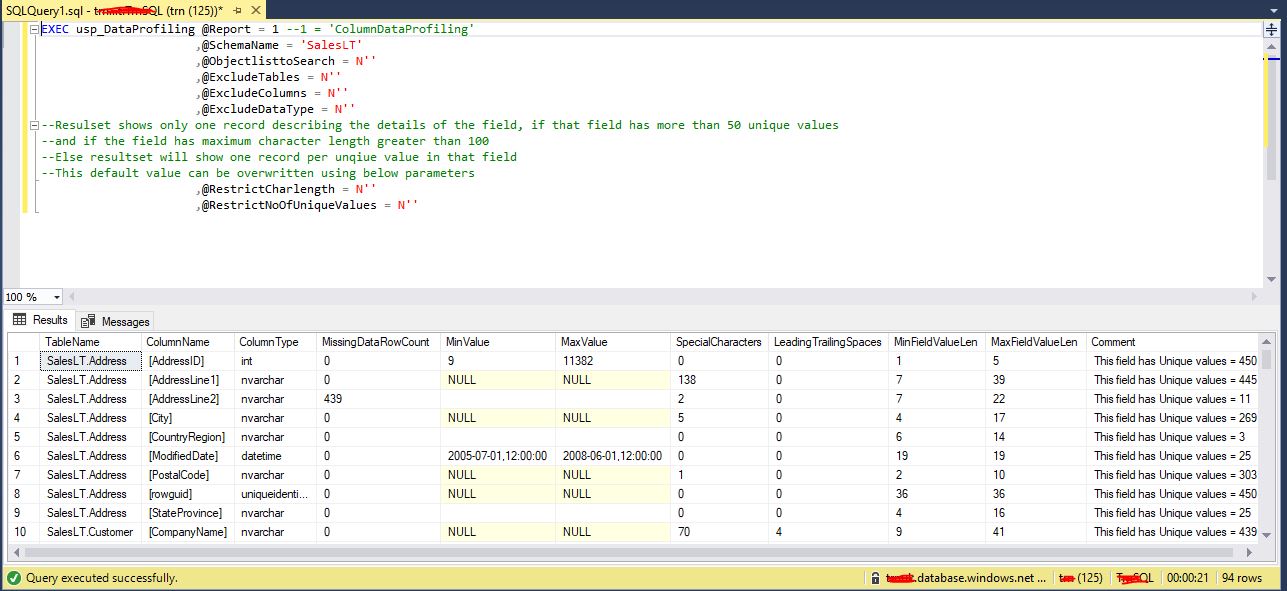The width and height of the screenshot is (1287, 591).
Task: Click the [CompanyName] cell
Action: (x=189, y=532)
